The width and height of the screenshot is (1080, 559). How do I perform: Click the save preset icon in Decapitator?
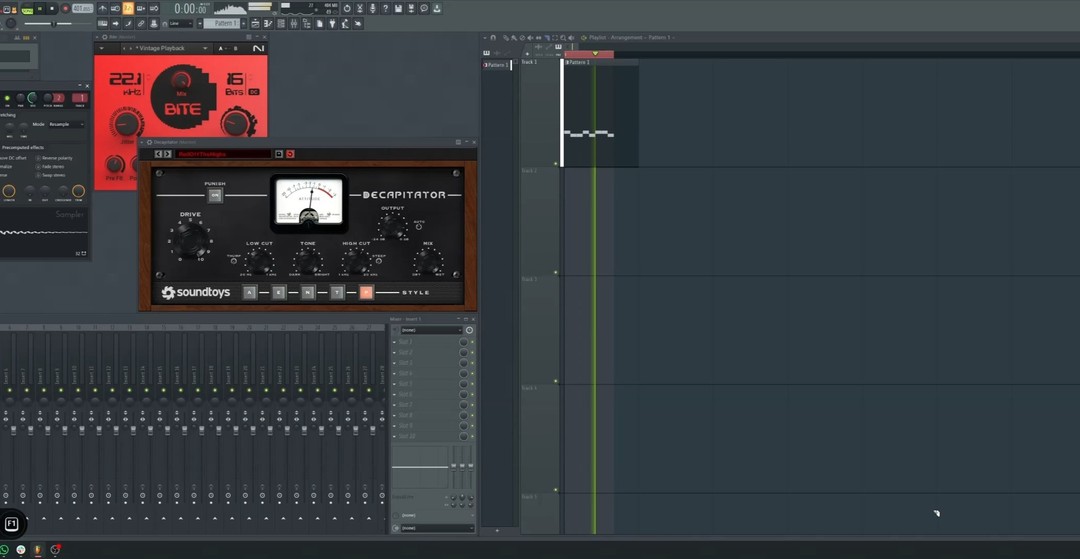point(279,154)
